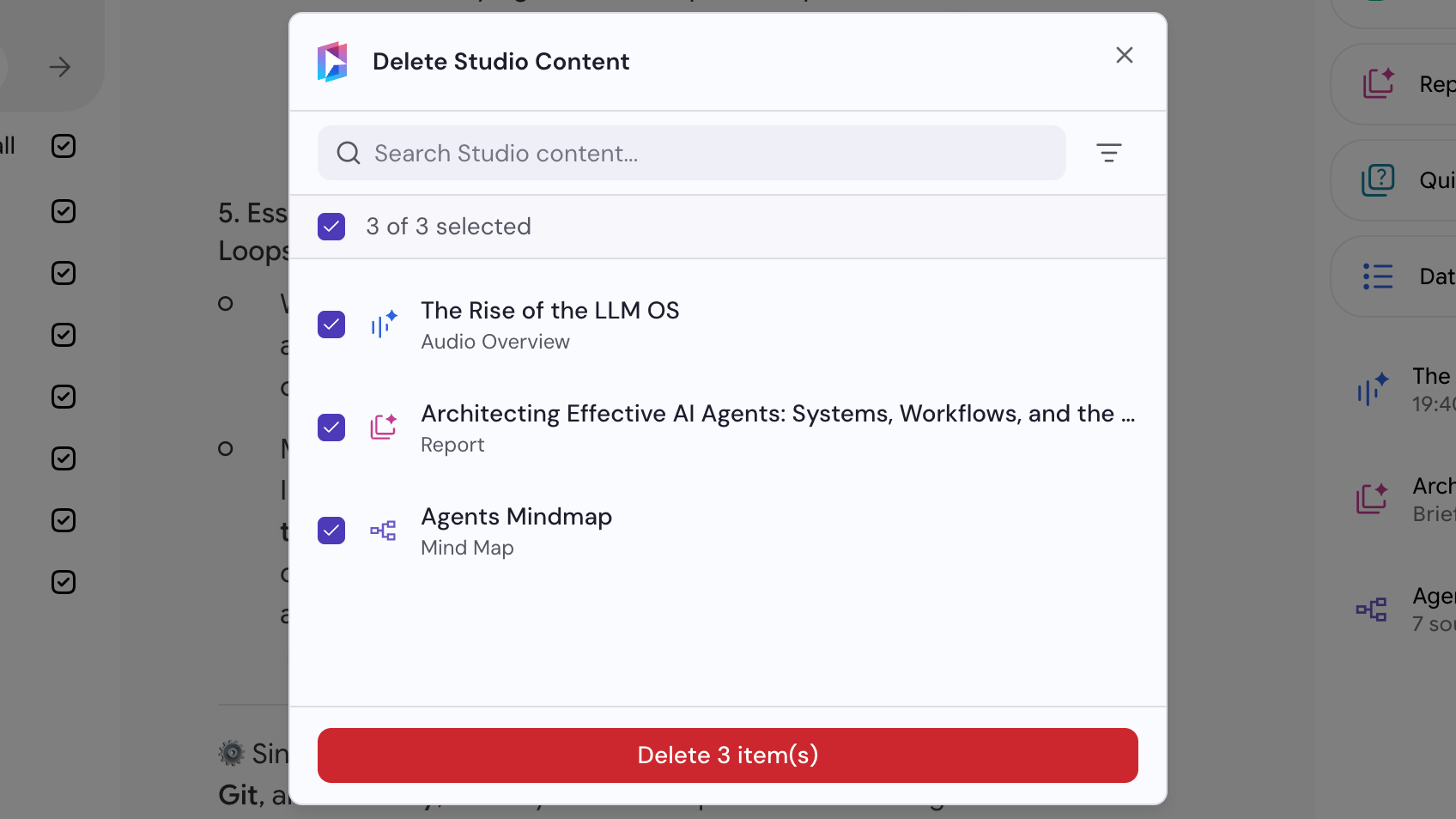Click the forward arrow icon at top left
The height and width of the screenshot is (819, 1456).
click(x=60, y=67)
